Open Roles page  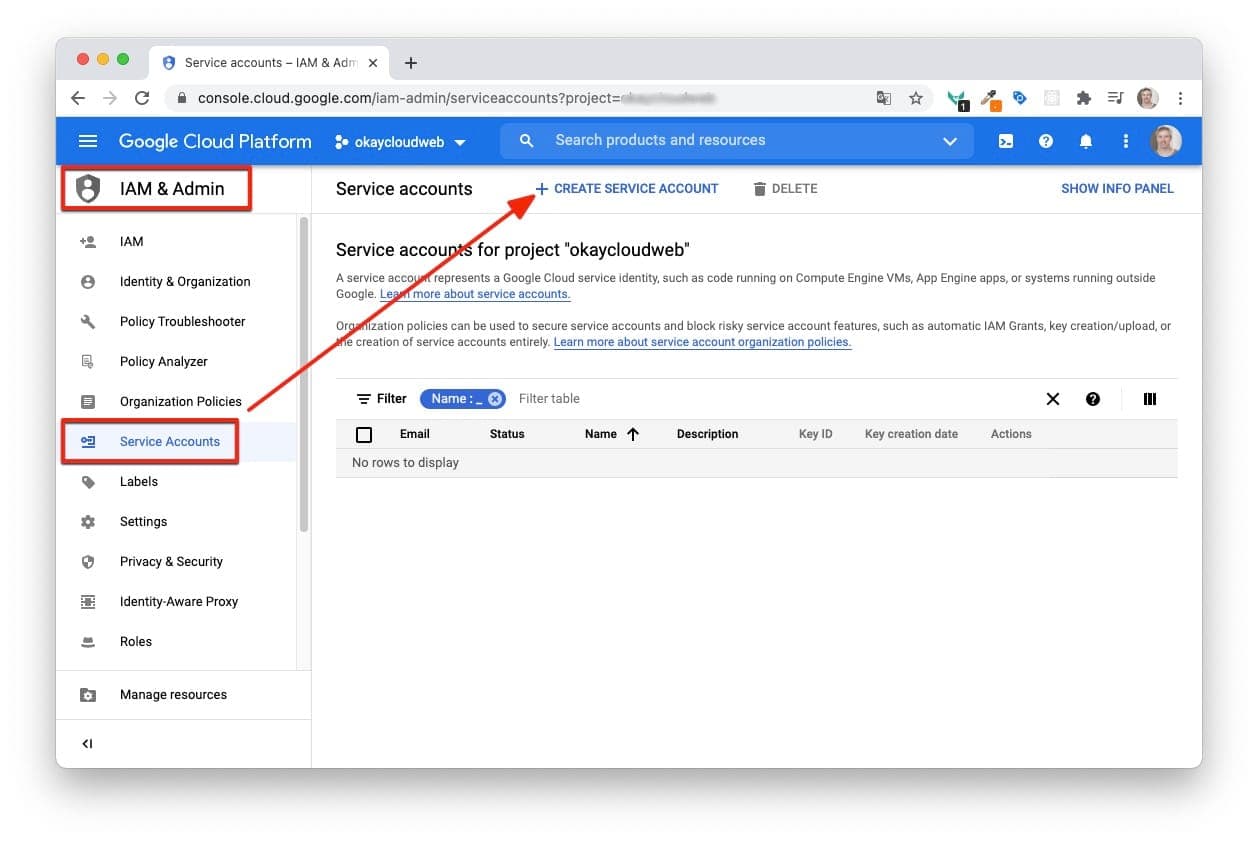coord(177,641)
